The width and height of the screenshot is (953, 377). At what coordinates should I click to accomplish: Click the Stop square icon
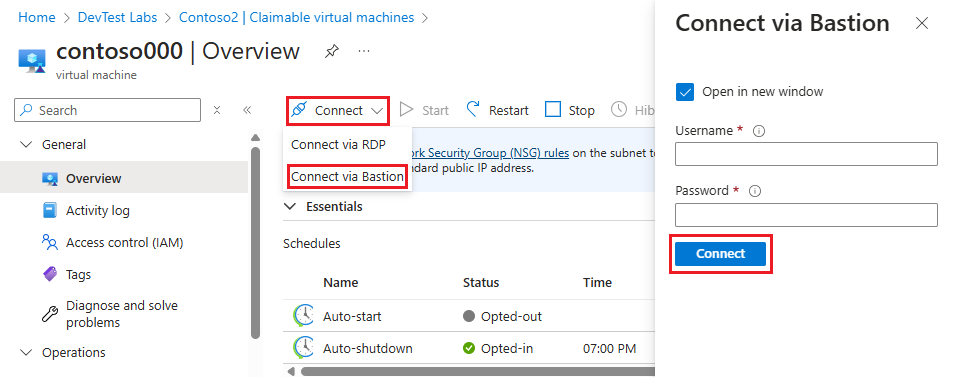552,109
